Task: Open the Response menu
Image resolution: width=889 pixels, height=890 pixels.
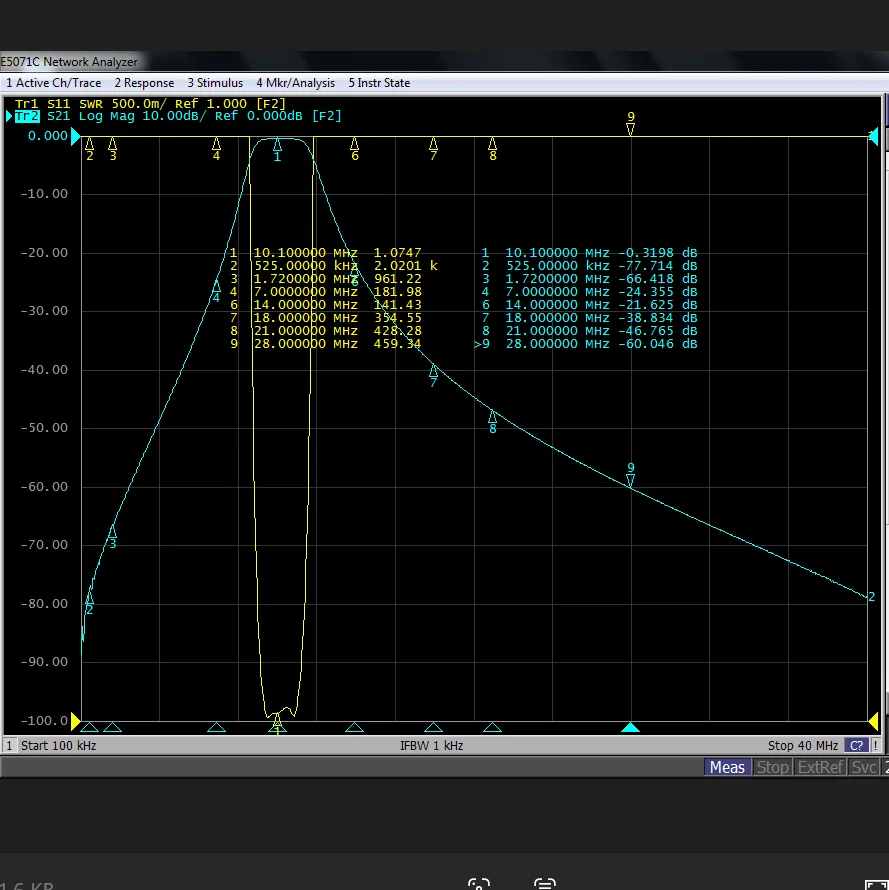Action: point(144,83)
